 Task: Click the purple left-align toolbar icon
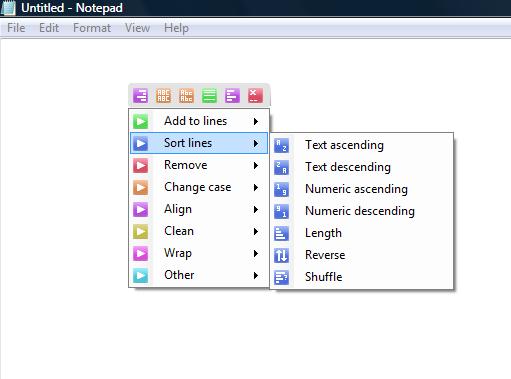click(x=232, y=95)
